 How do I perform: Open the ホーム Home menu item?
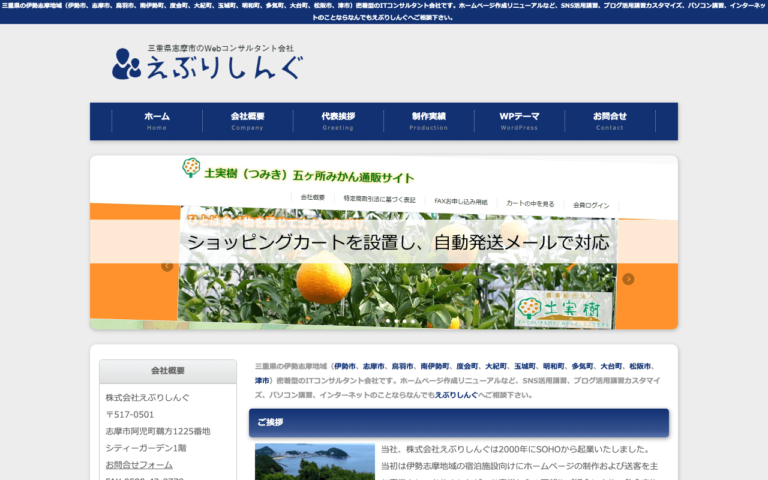point(157,121)
